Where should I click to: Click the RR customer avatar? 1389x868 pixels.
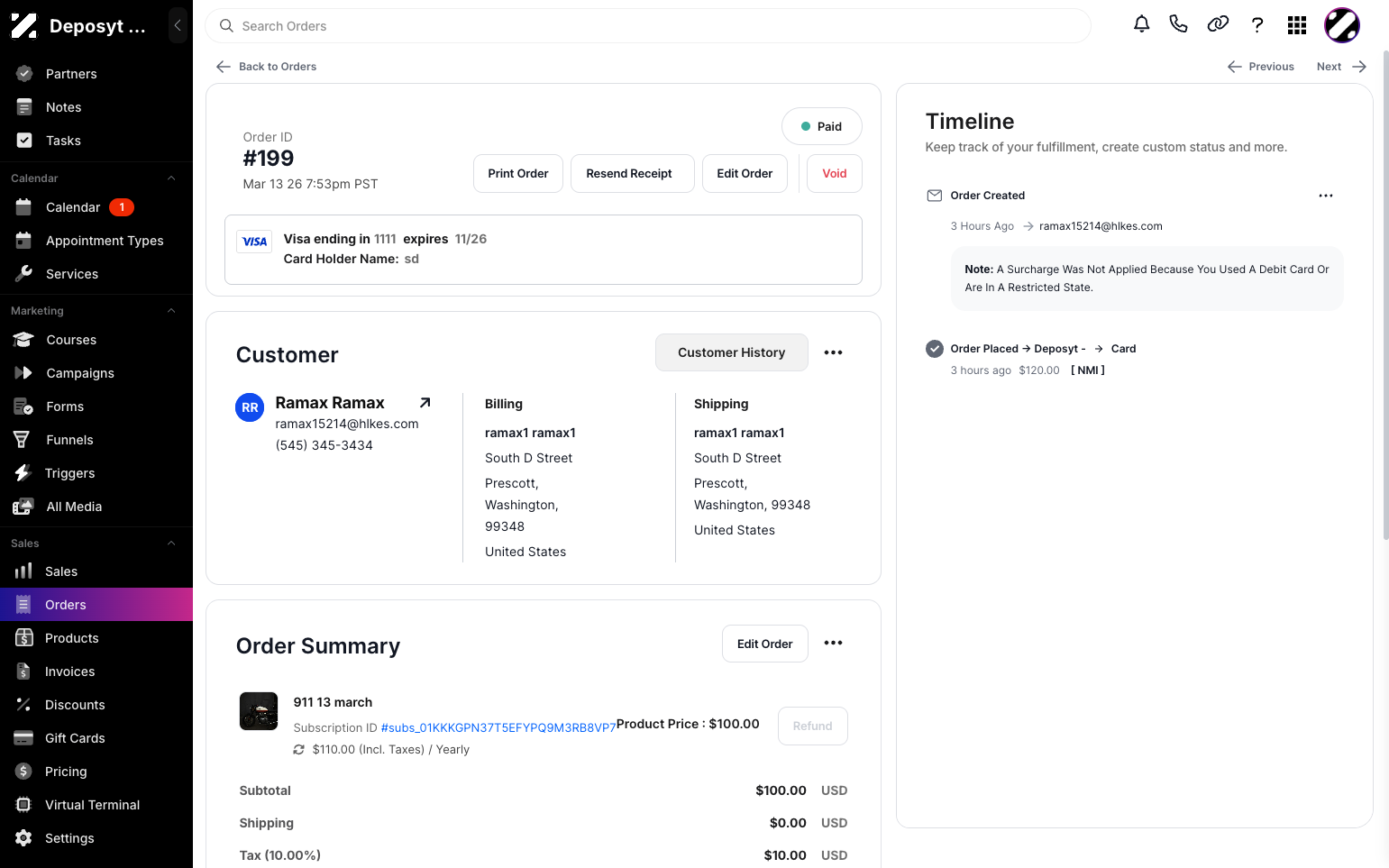(250, 407)
